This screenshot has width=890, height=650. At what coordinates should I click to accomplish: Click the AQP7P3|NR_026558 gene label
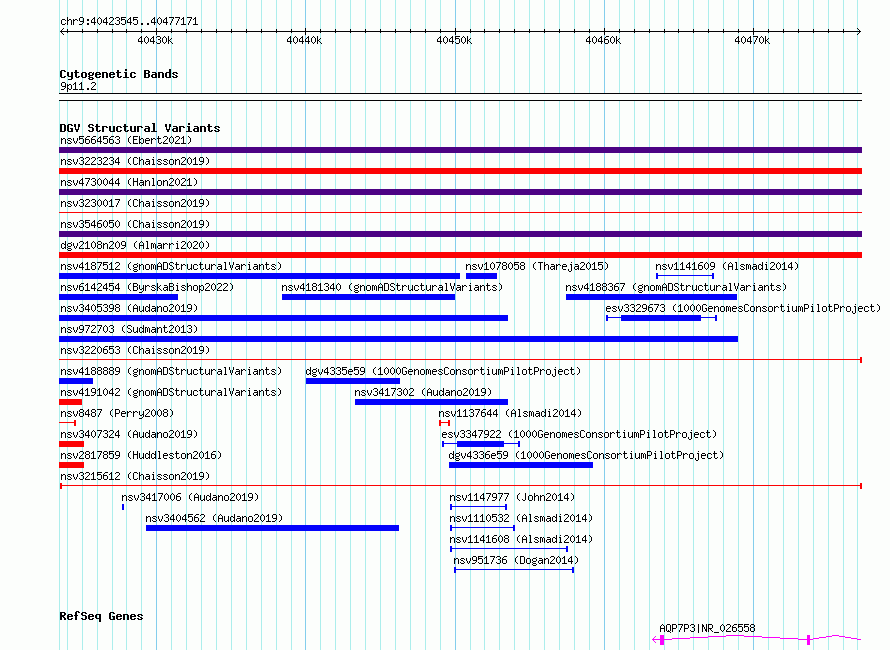(x=707, y=628)
